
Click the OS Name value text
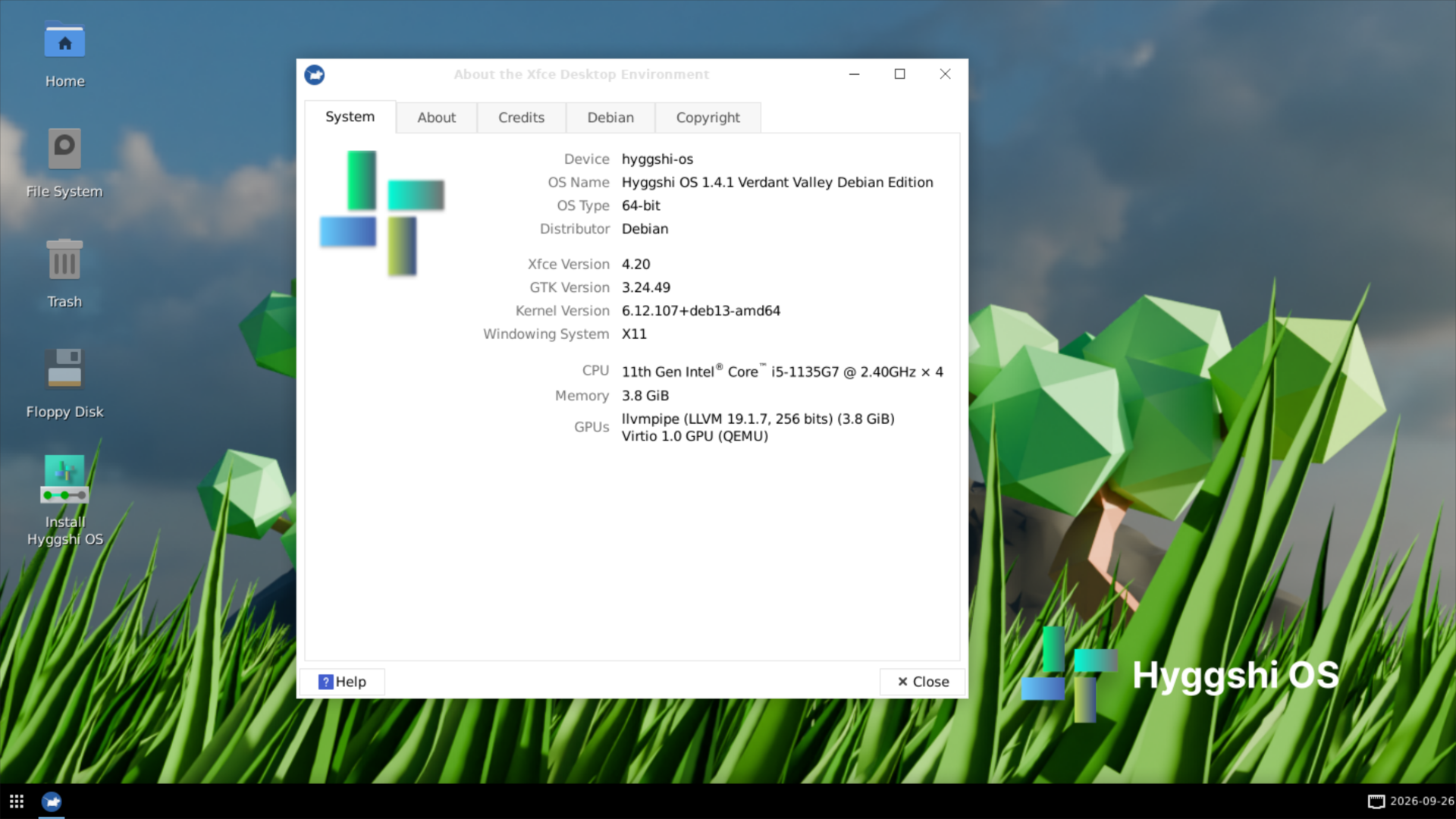pyautogui.click(x=777, y=183)
